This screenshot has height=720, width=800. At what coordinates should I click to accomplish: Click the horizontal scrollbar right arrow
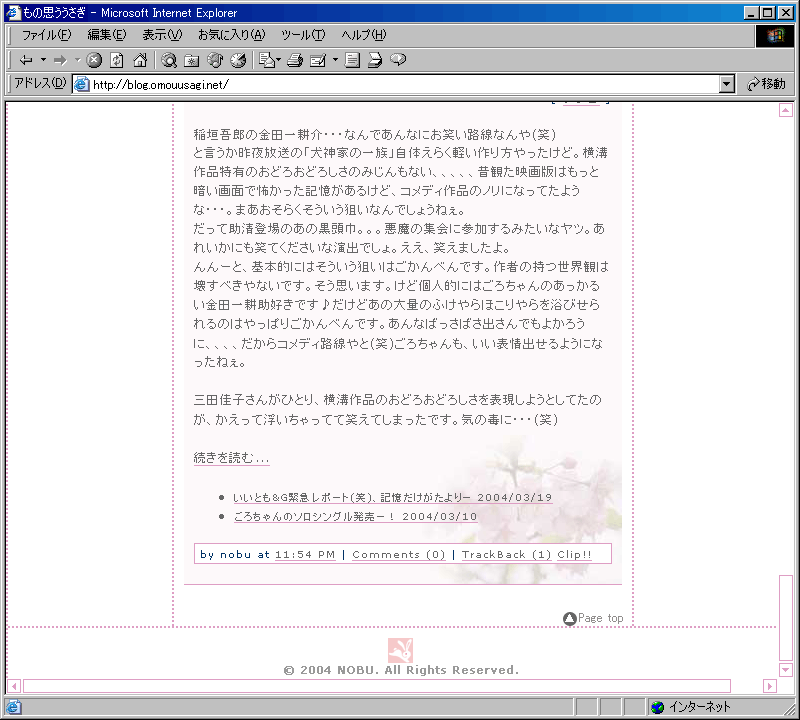(x=770, y=686)
